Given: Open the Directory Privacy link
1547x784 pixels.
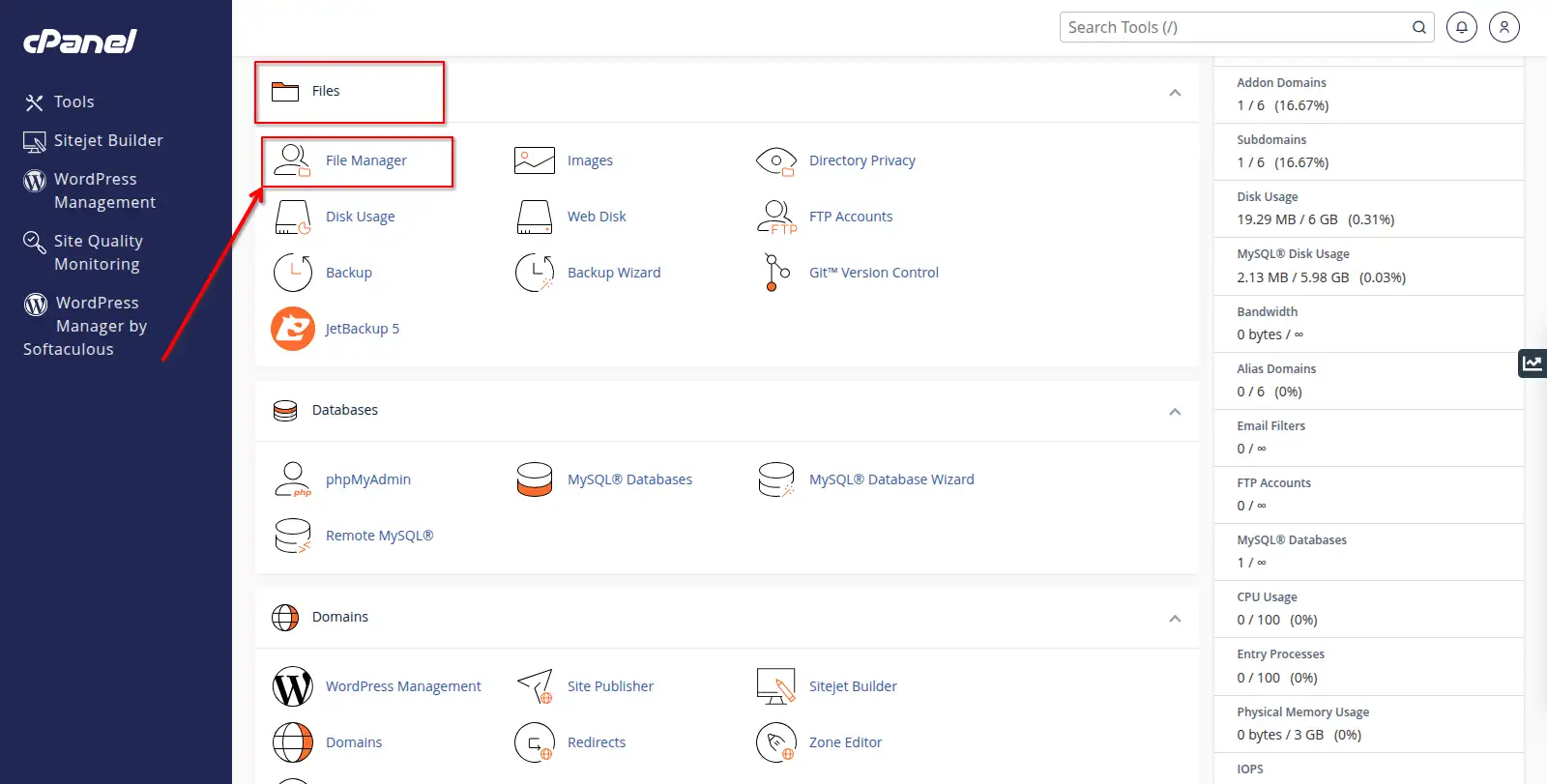Looking at the screenshot, I should (862, 160).
